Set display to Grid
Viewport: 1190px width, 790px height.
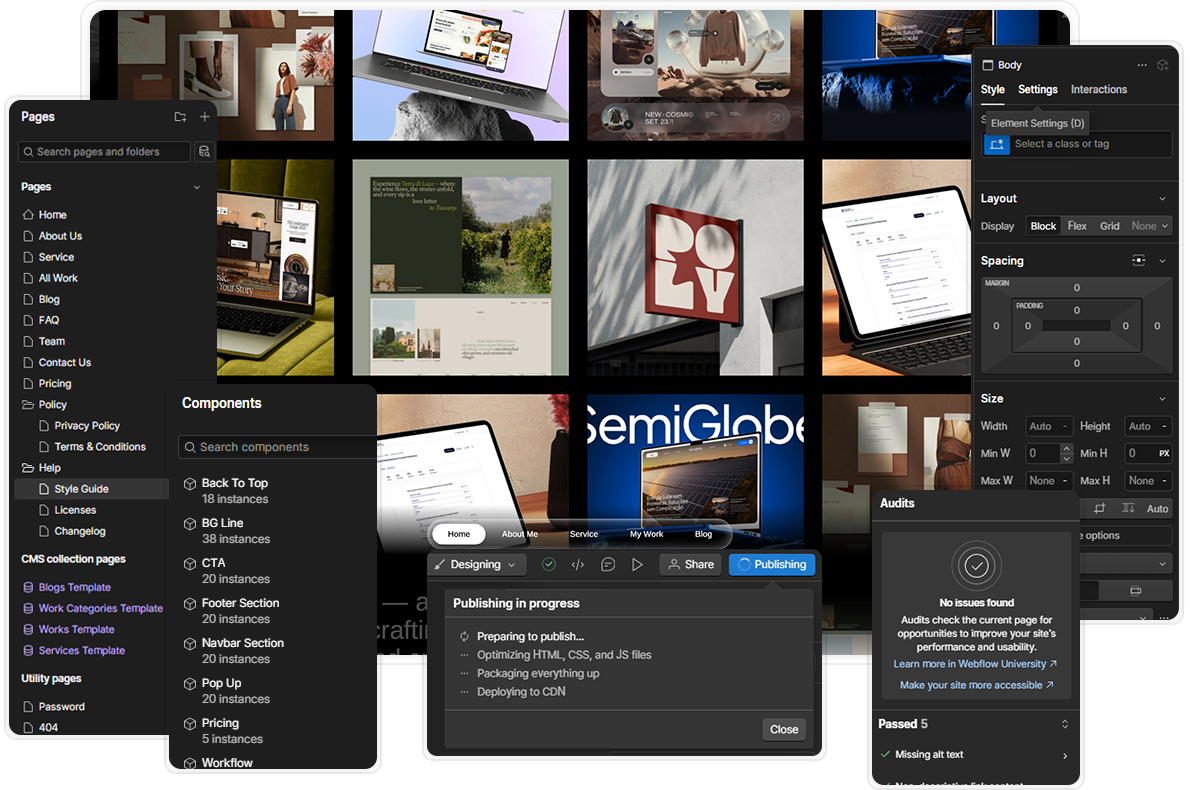pos(1110,226)
